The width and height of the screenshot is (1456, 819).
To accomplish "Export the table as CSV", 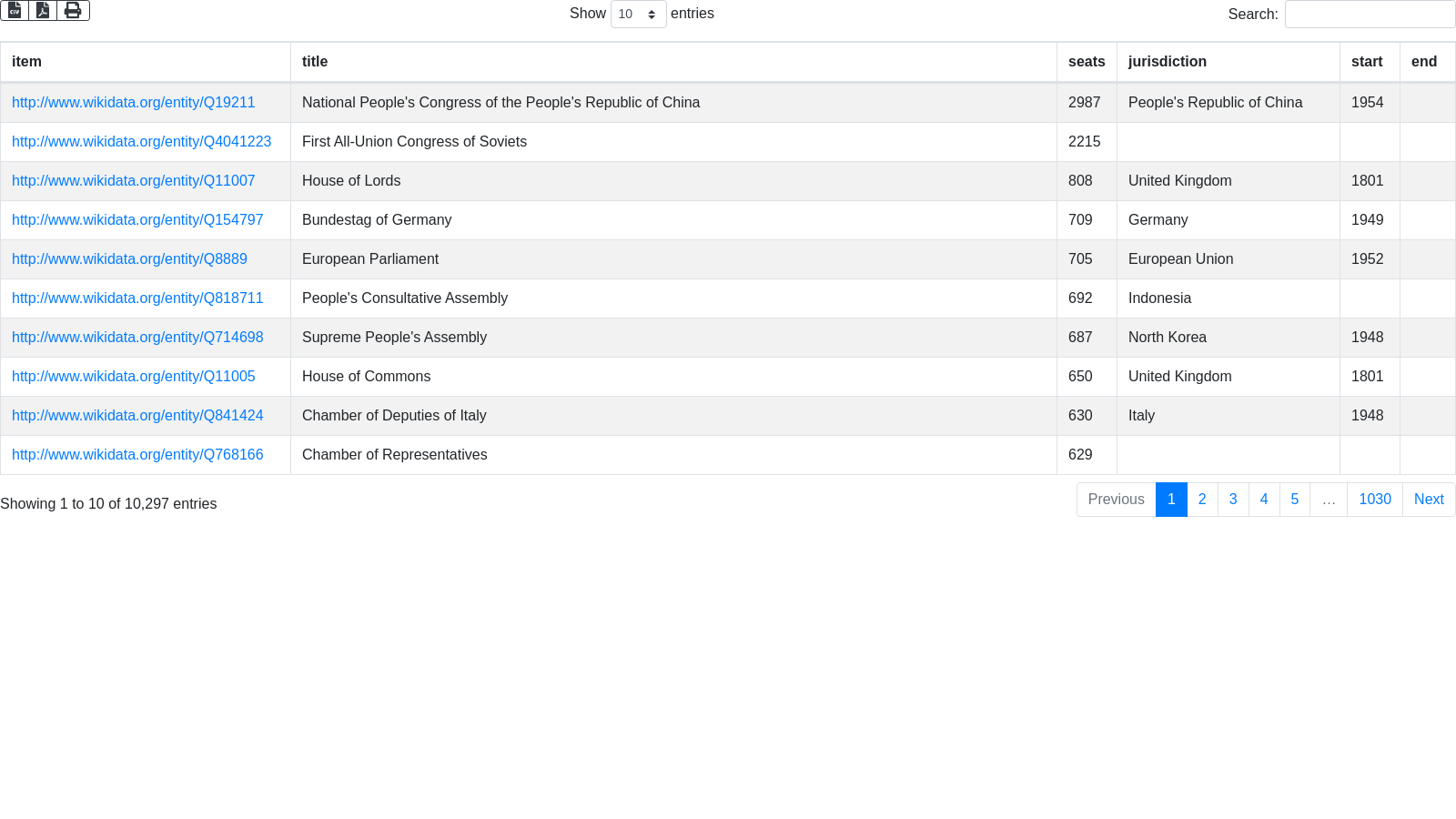I will (x=15, y=11).
